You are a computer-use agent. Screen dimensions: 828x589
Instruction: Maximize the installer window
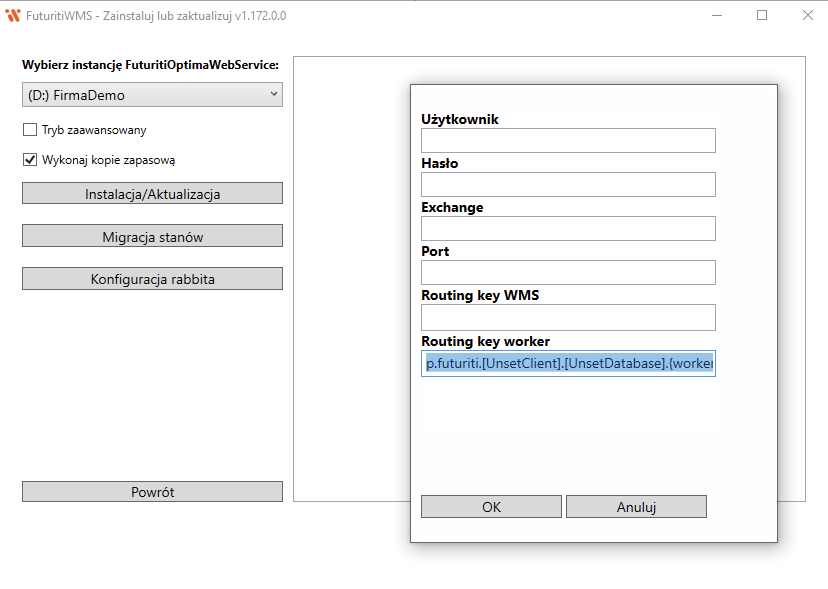click(x=762, y=15)
